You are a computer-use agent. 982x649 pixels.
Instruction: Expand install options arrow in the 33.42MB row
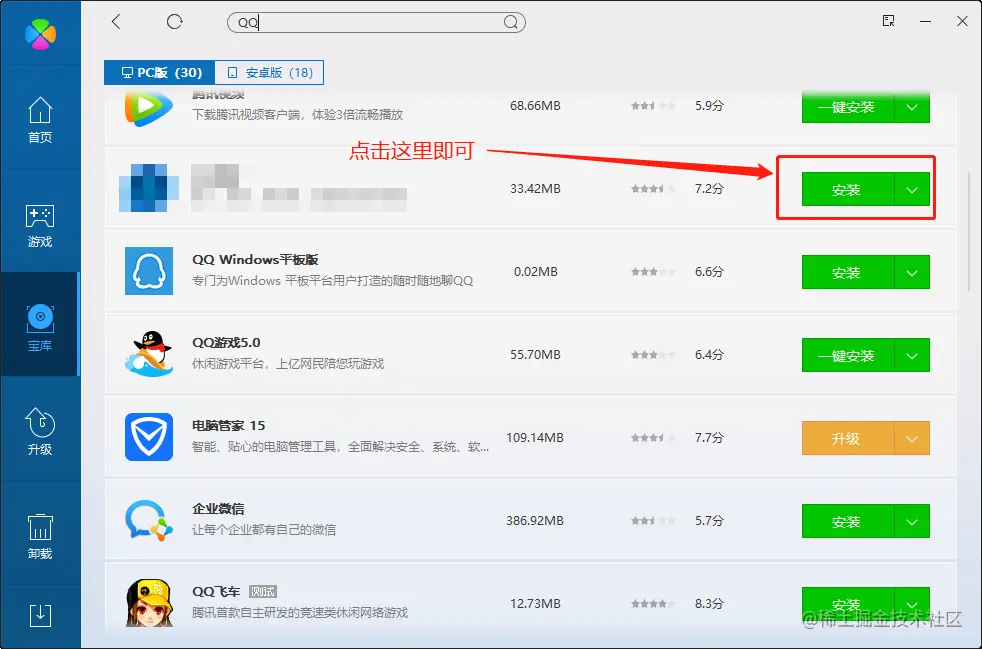[x=912, y=189]
